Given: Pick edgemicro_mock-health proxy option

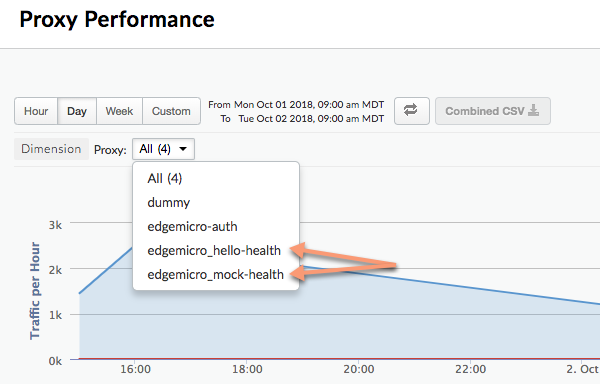Looking at the screenshot, I should pyautogui.click(x=215, y=275).
